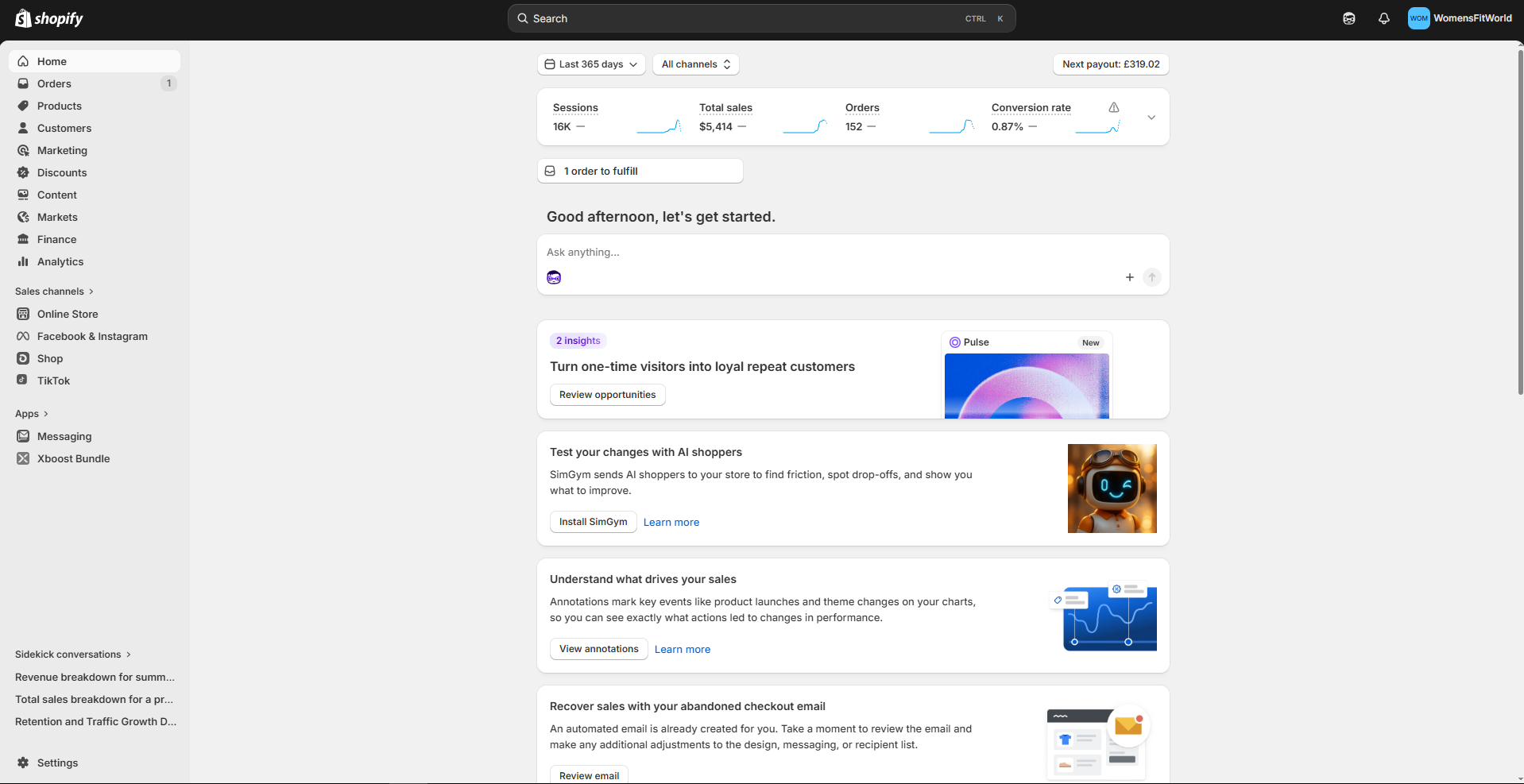Image resolution: width=1524 pixels, height=784 pixels.
Task: Click the page vertical scrollbar
Action: tap(1520, 222)
